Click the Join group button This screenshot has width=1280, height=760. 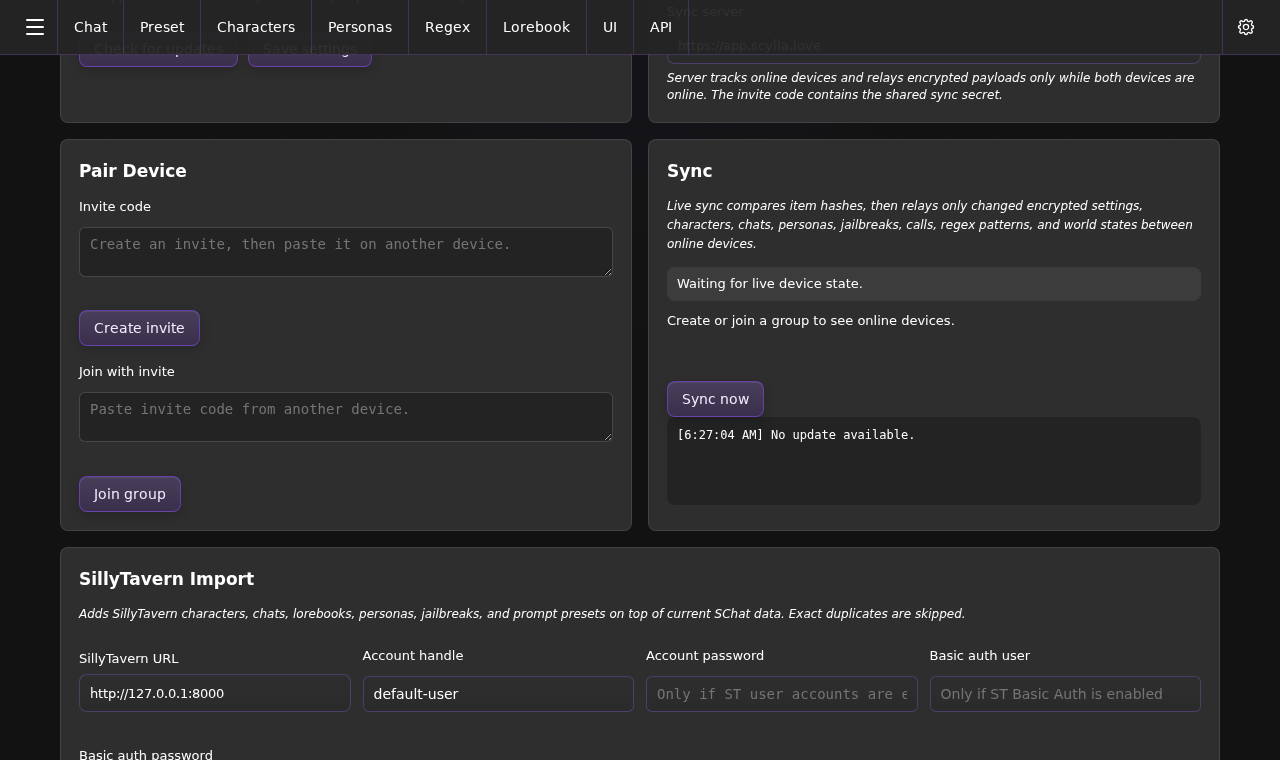tap(130, 494)
